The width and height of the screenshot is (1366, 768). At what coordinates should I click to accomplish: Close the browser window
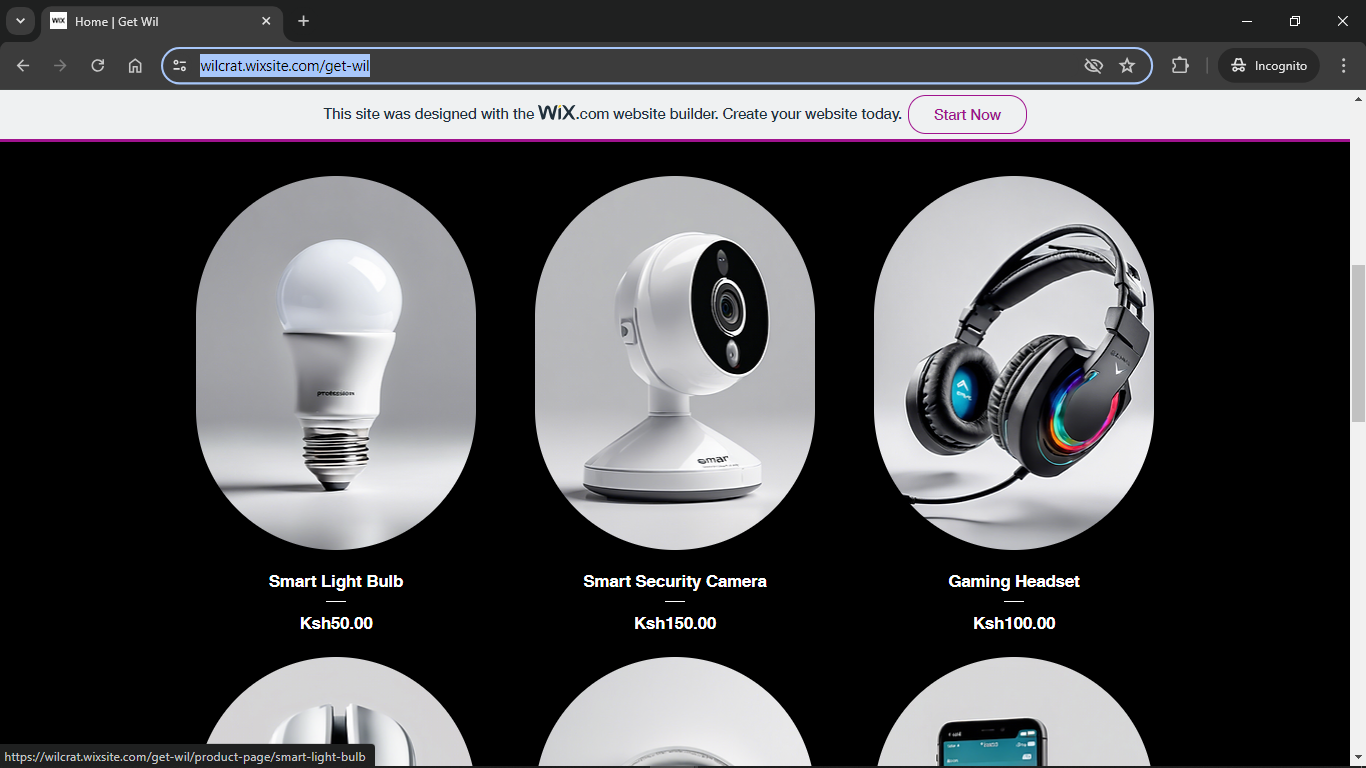1343,21
